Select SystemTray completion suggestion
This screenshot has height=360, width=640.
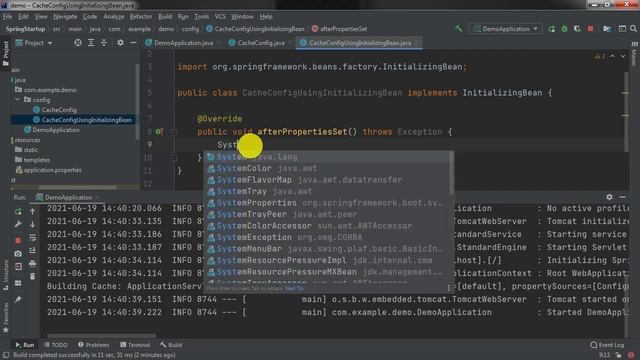tap(329, 191)
